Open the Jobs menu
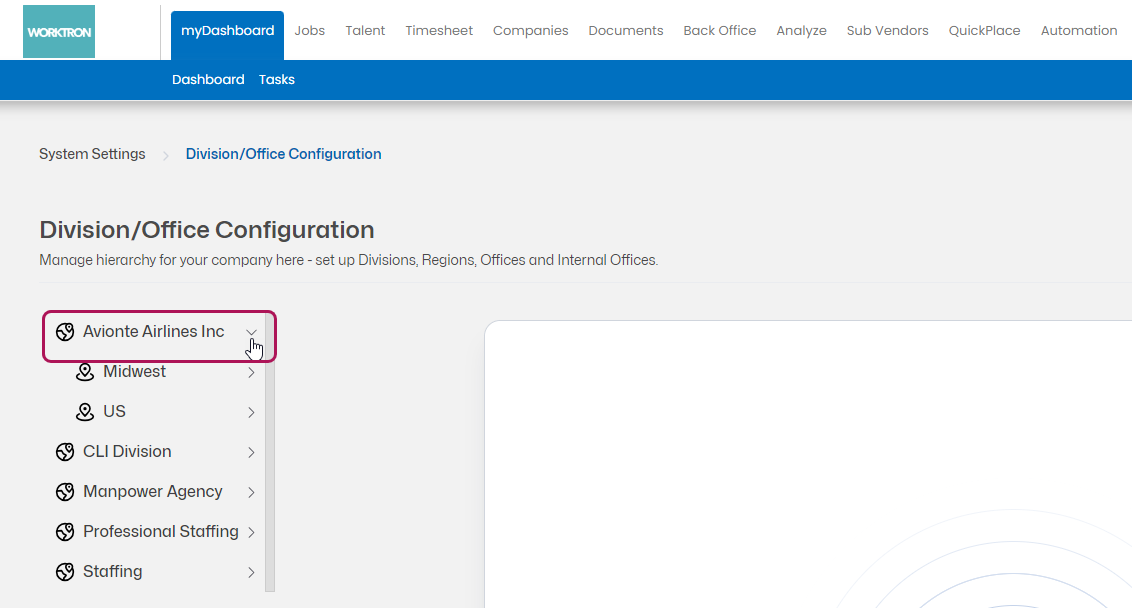 click(x=310, y=31)
